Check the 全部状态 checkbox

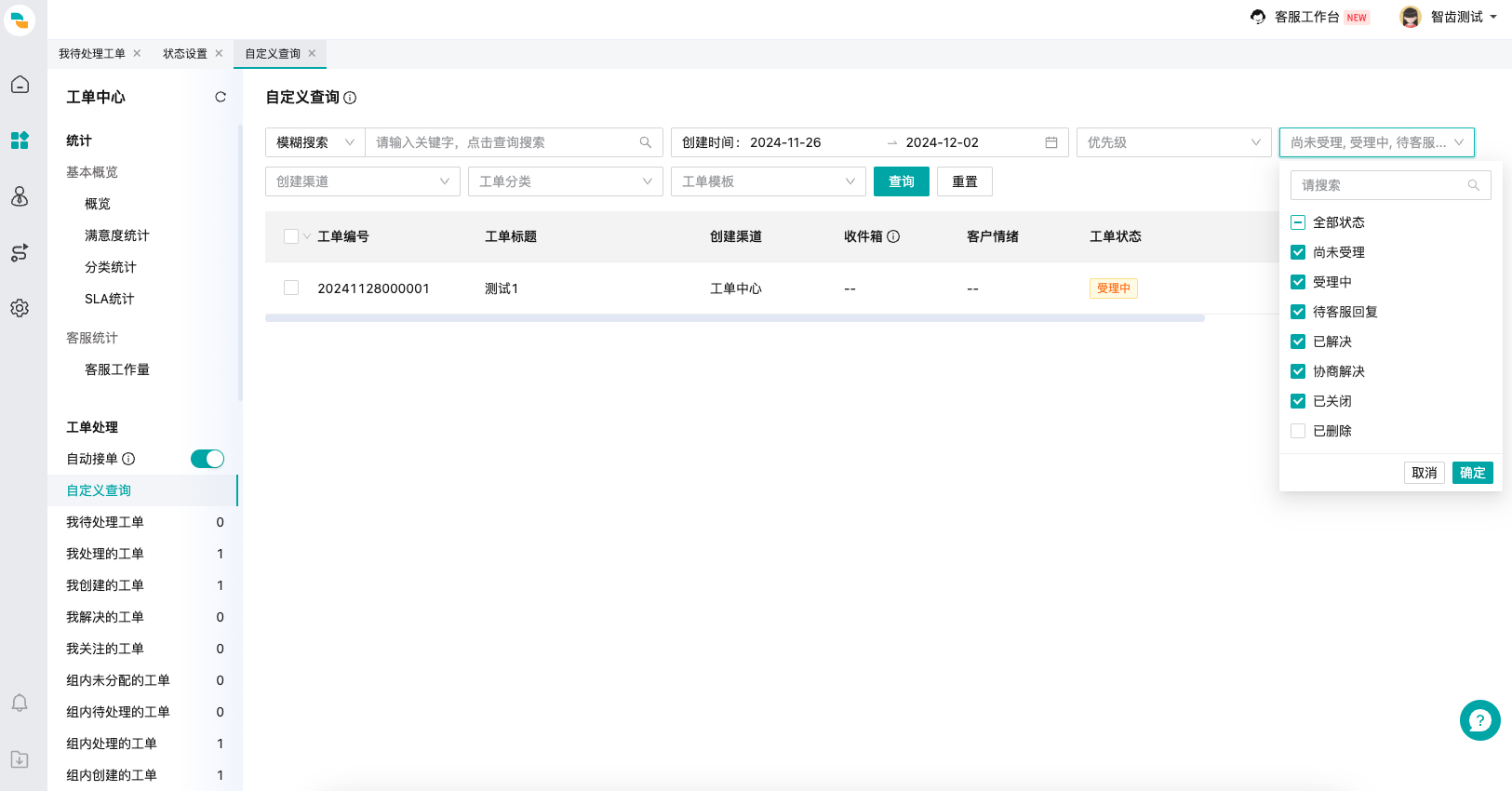[1298, 222]
